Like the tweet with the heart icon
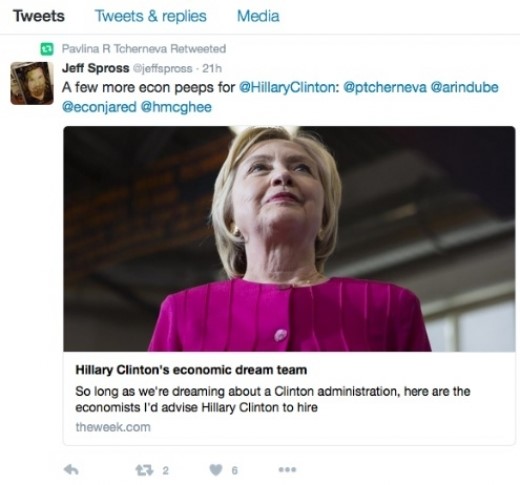The width and height of the screenshot is (520, 485). [x=216, y=470]
